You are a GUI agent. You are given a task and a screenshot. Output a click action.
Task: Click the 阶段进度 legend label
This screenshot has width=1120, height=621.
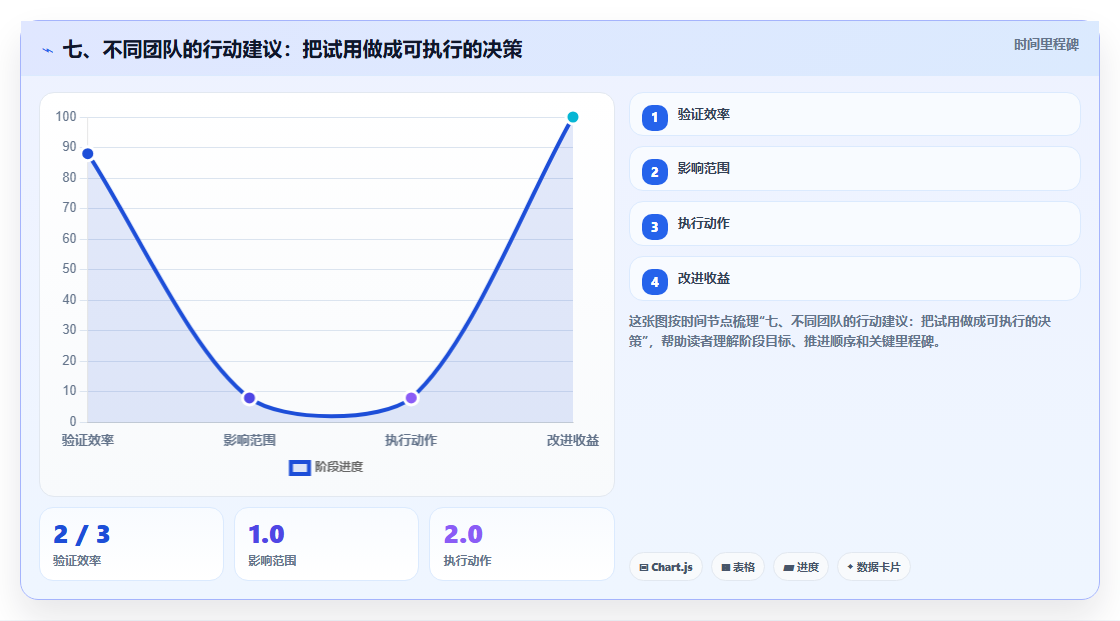click(339, 467)
